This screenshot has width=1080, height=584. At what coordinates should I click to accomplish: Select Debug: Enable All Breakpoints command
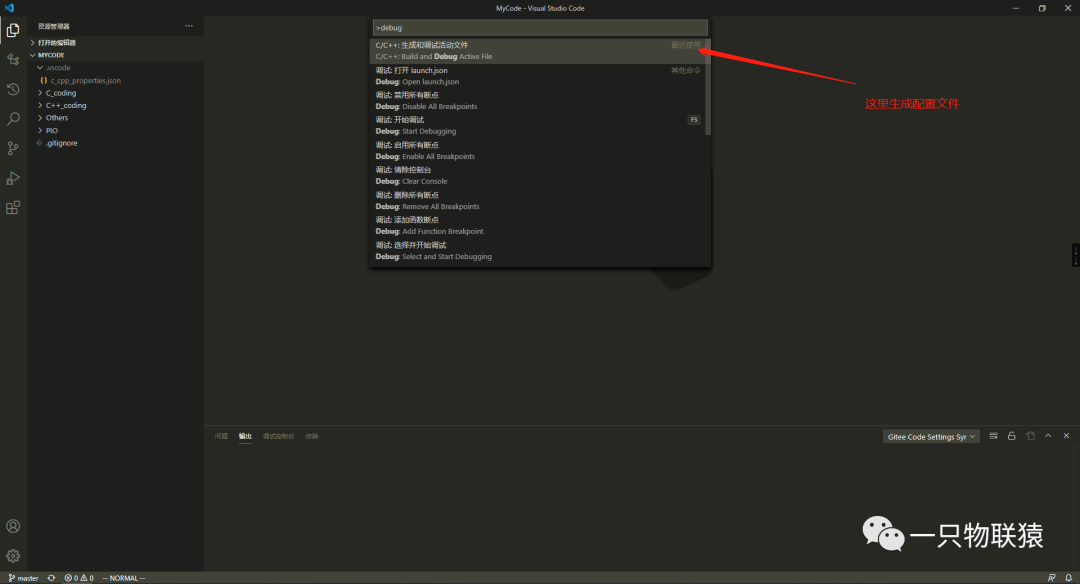537,151
